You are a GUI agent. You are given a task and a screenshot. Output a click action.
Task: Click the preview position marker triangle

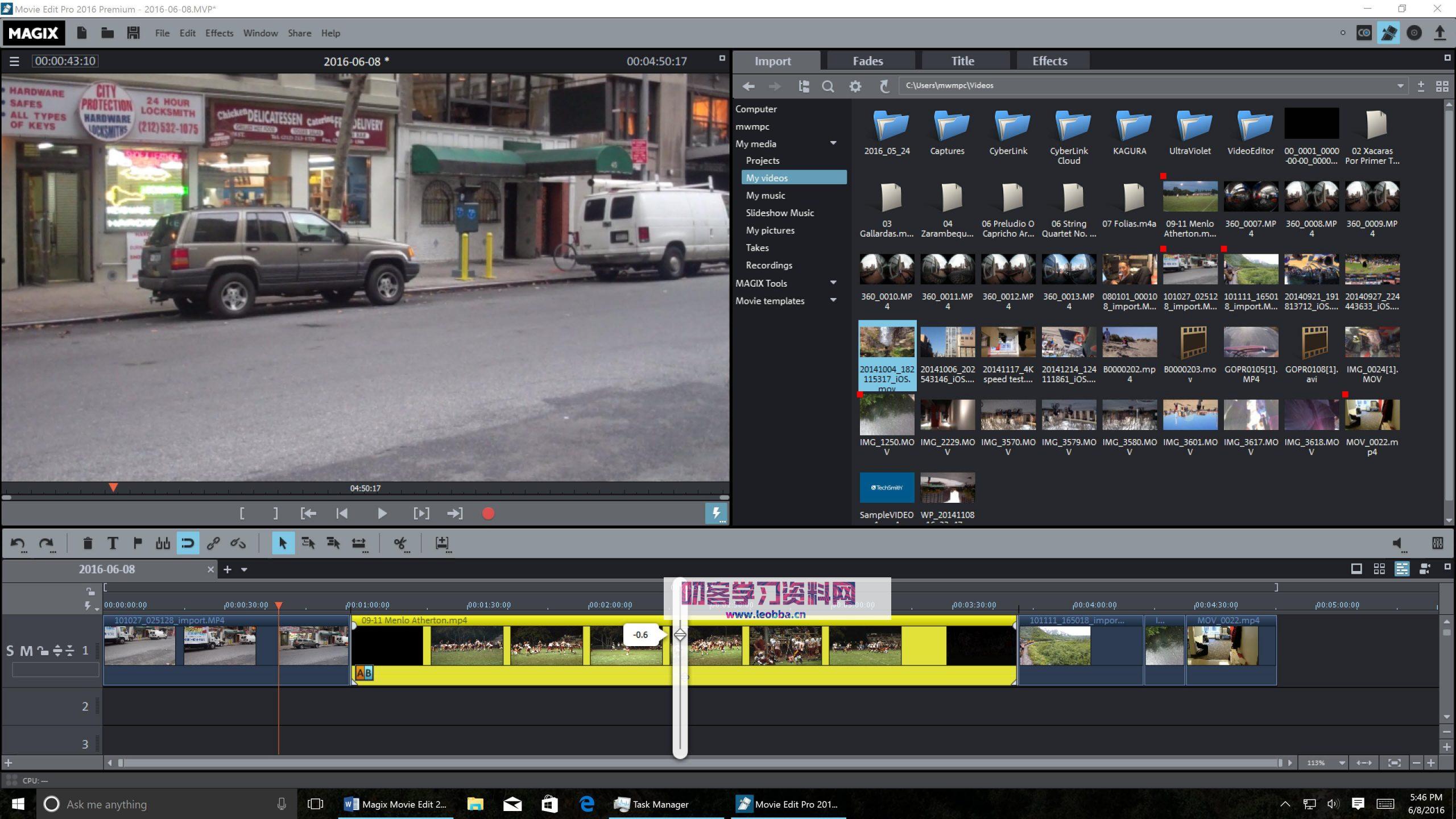pos(113,488)
